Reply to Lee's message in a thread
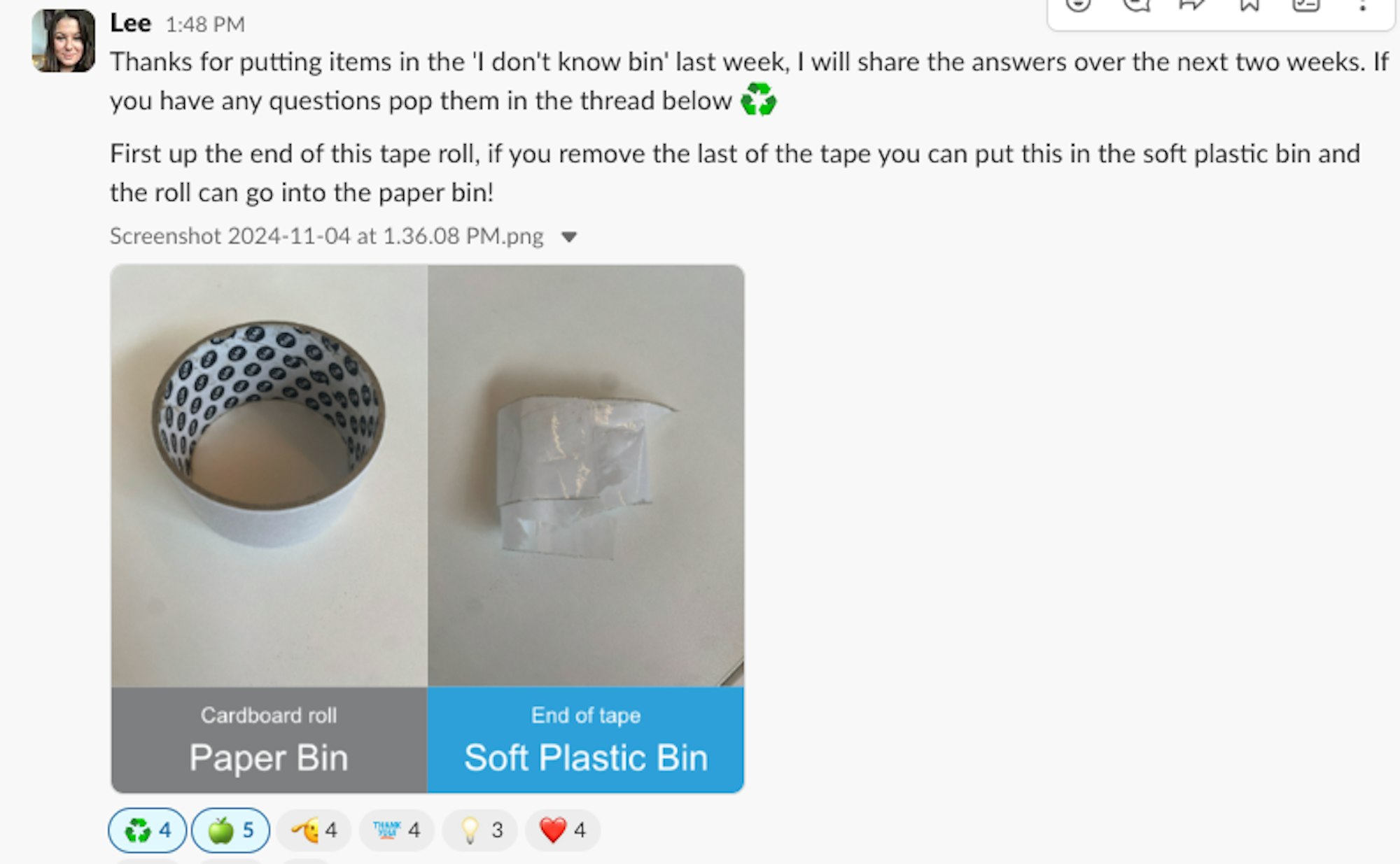 1137,7
